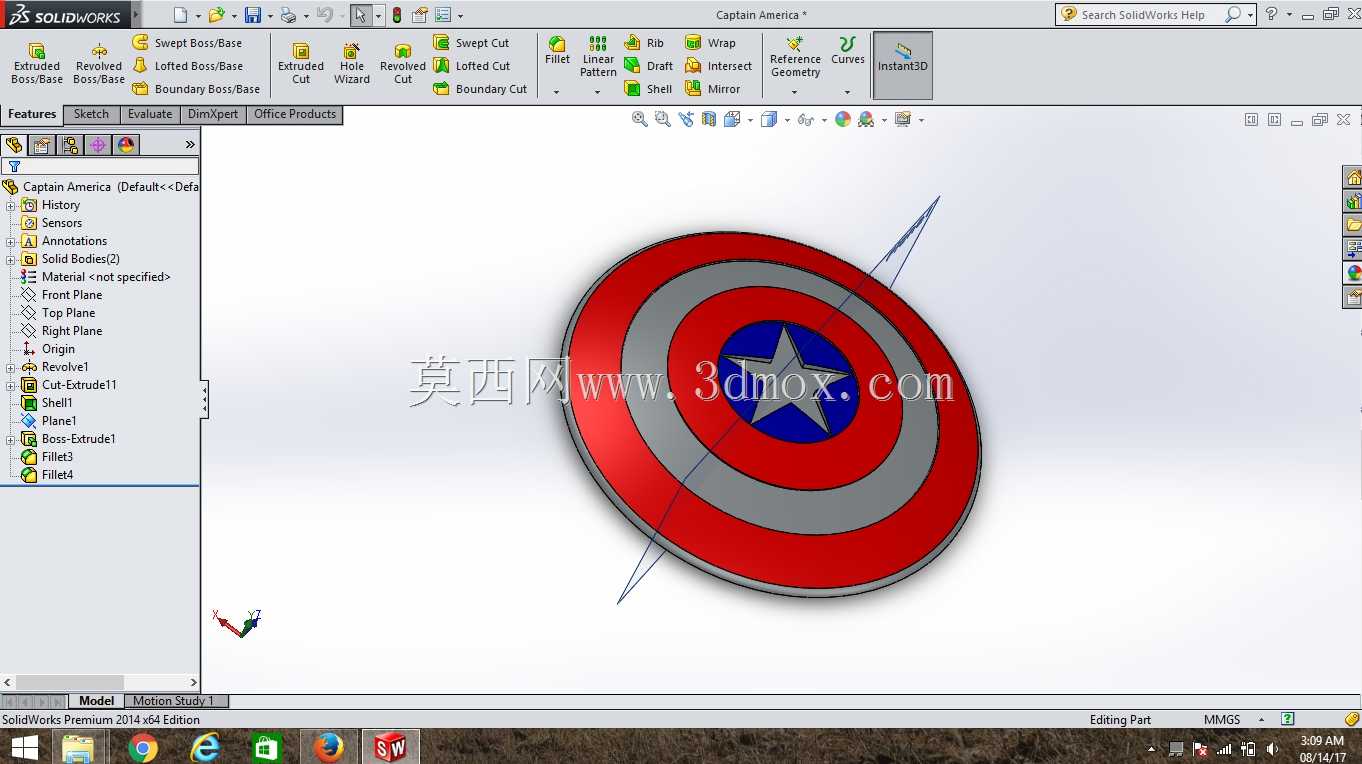Activate the Boundary Boss/Base tool

196,89
